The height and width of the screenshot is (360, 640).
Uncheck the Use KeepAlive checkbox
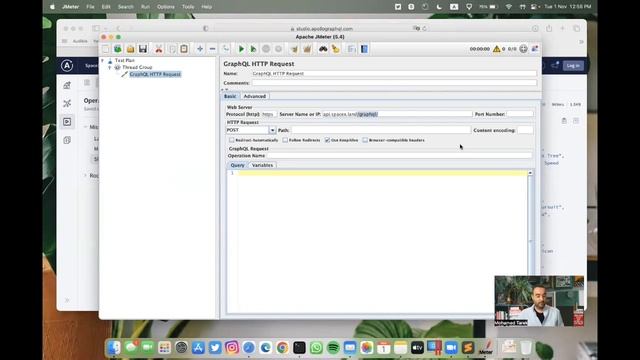[327, 140]
